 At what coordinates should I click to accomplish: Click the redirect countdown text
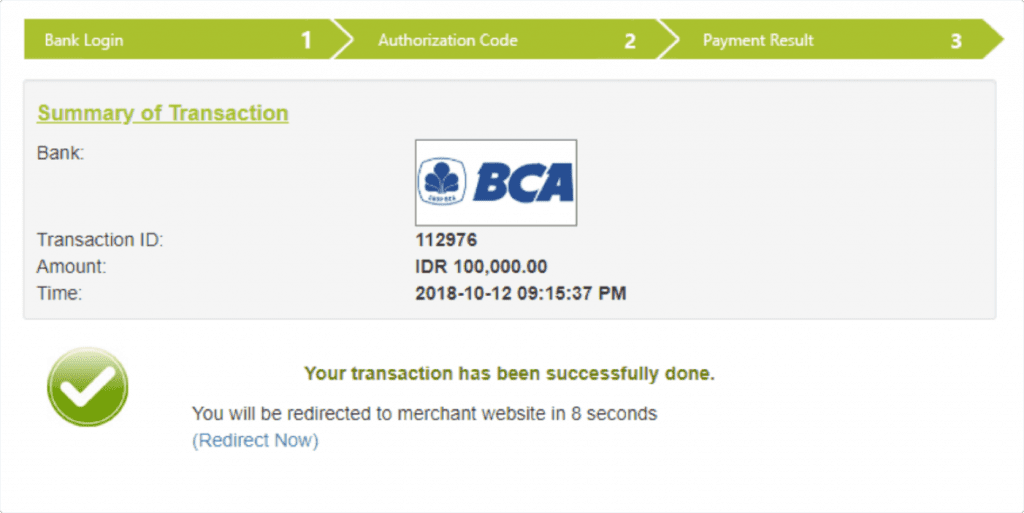424,414
